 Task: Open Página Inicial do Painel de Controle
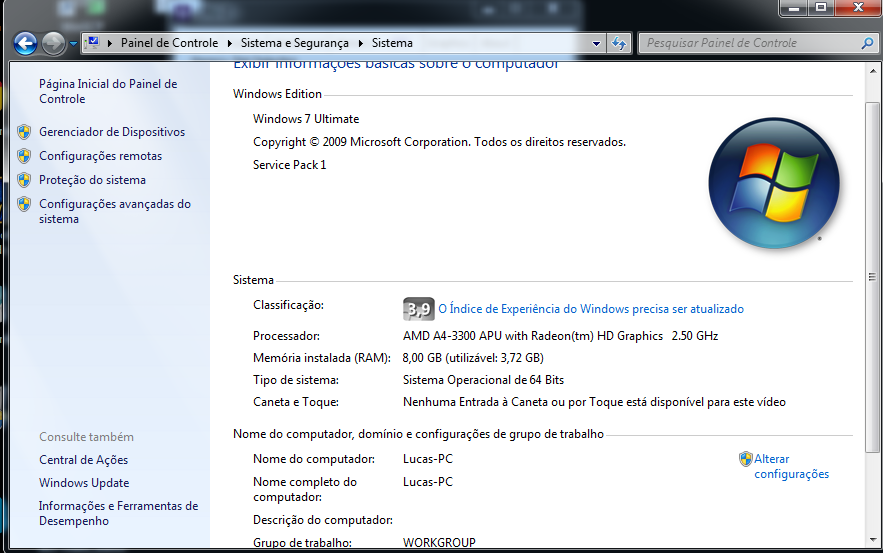point(108,91)
